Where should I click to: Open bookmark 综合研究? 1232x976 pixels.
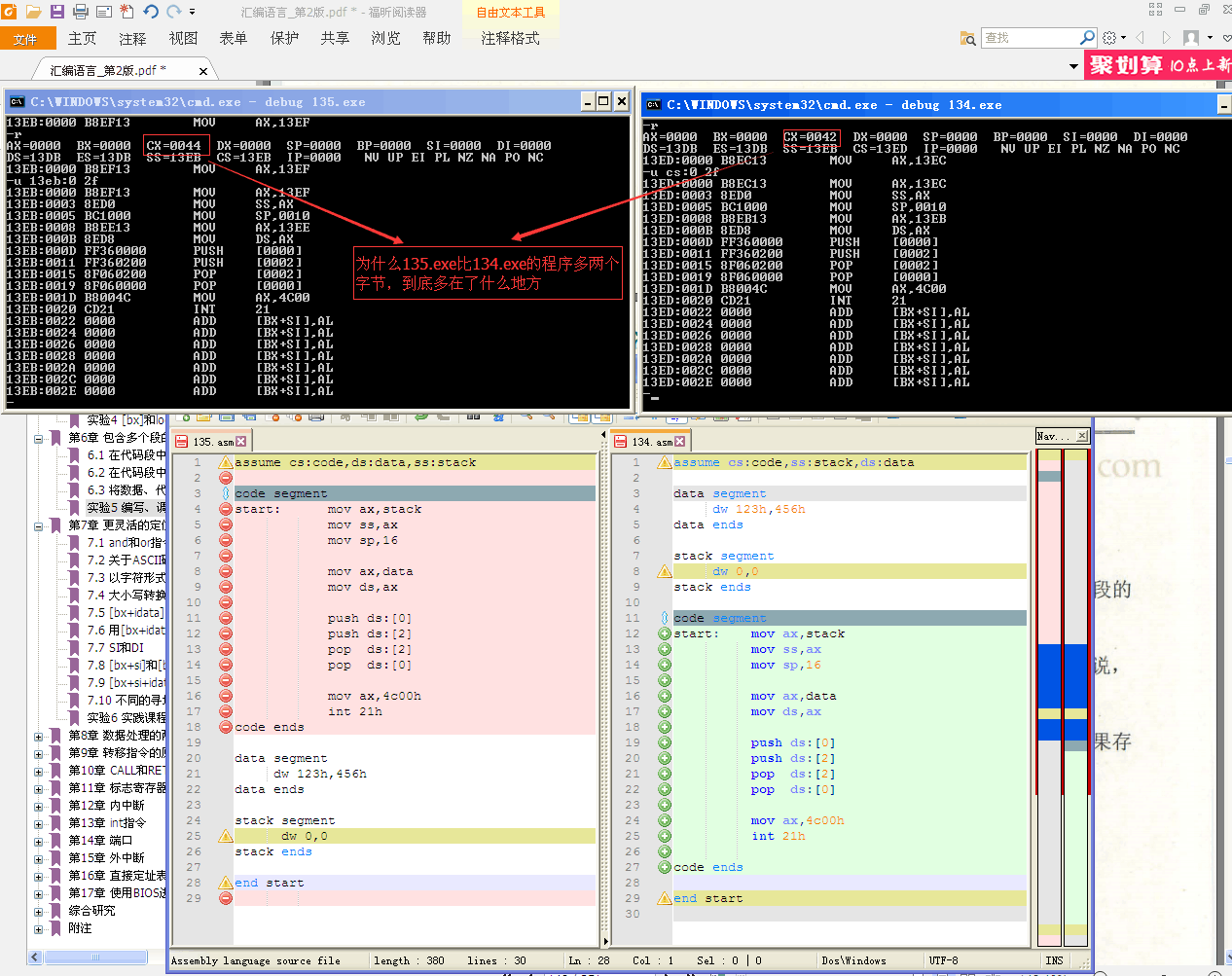click(x=91, y=911)
